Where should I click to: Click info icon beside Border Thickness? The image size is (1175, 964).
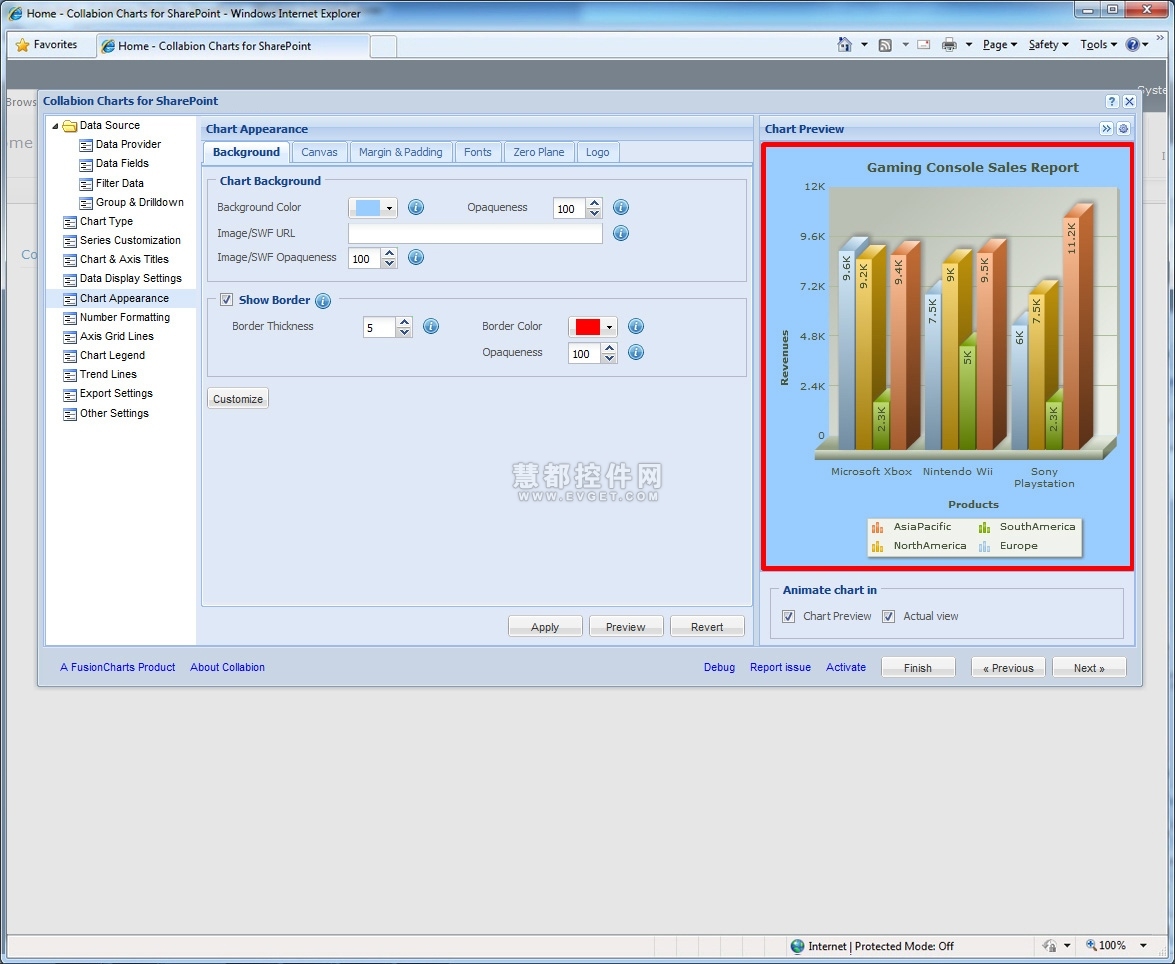[431, 326]
